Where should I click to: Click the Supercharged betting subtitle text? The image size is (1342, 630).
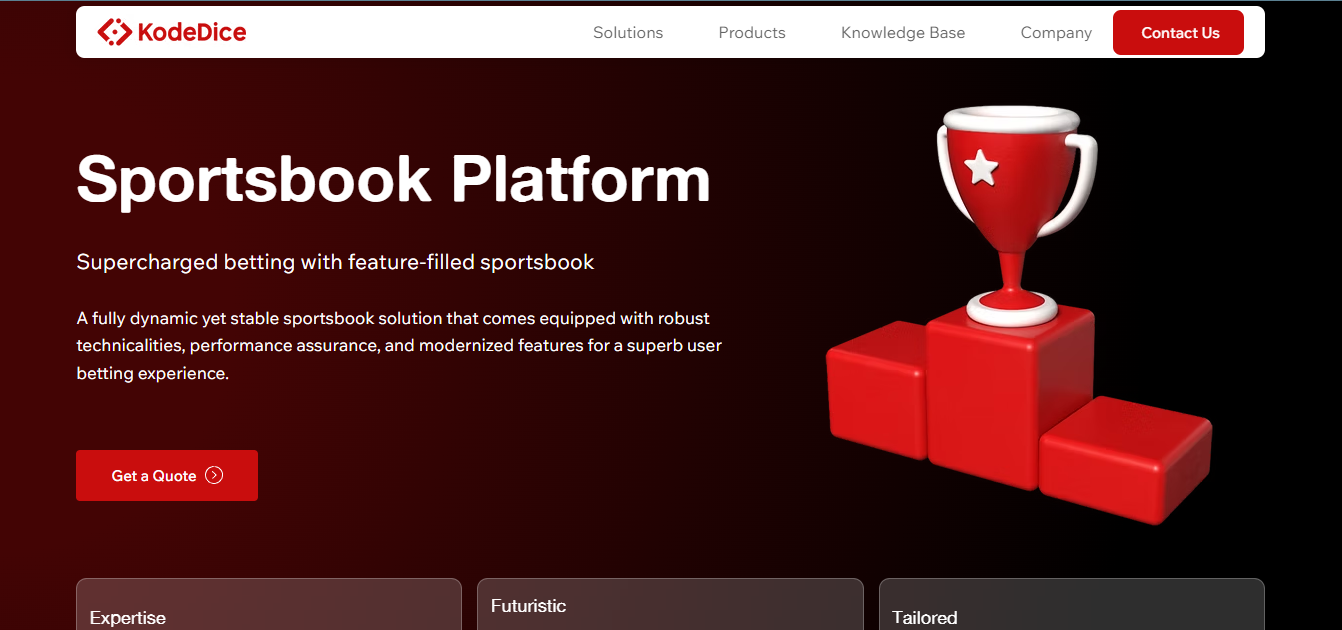[x=336, y=262]
